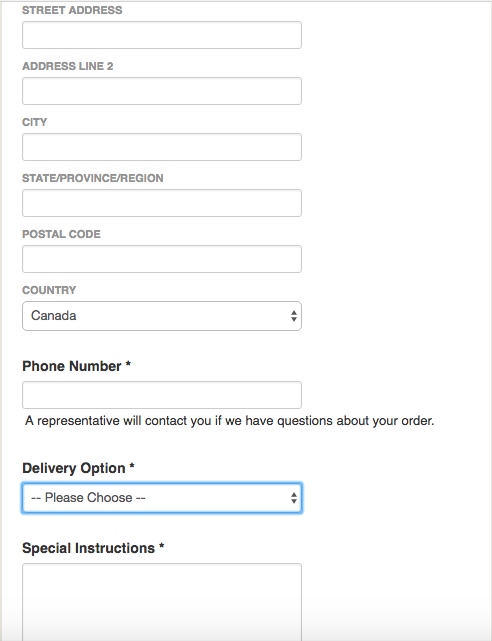Click the representative contact helper text
The image size is (492, 641).
point(230,421)
